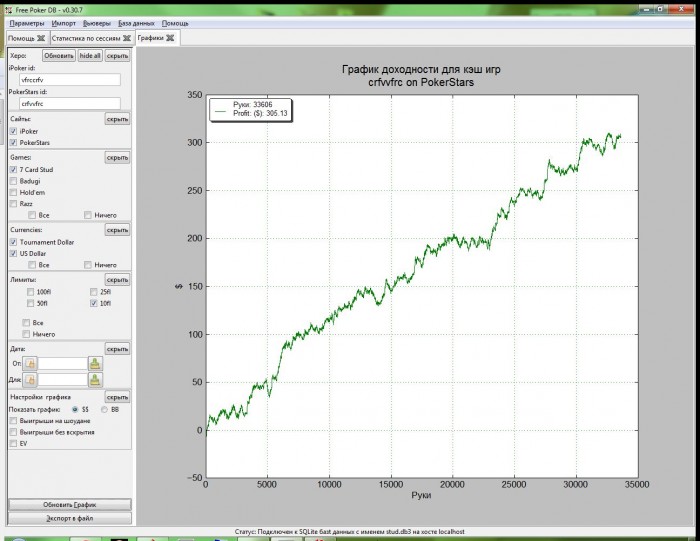Open the Параметры menu
700x541 pixels.
(27, 23)
